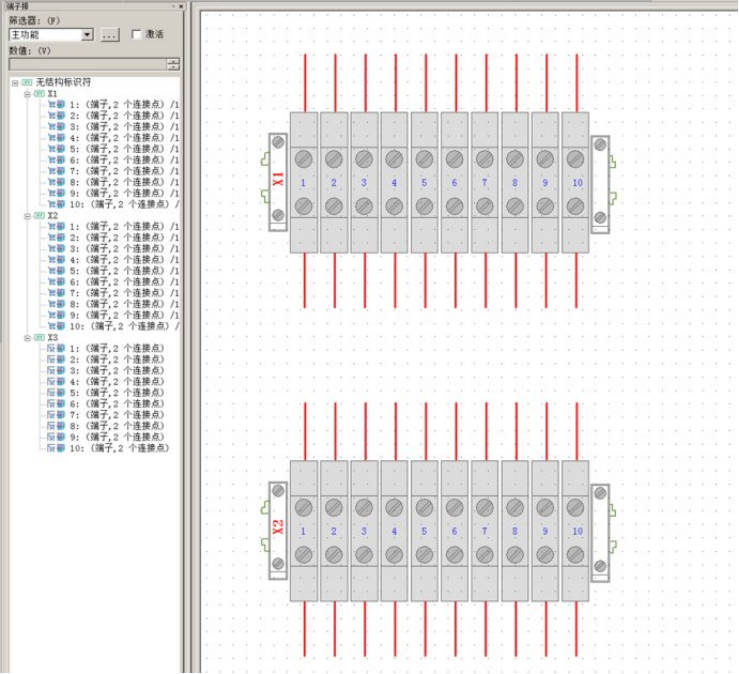The height and width of the screenshot is (674, 739).
Task: Click terminal number 8 on X2 strip drawing
Action: (x=515, y=531)
